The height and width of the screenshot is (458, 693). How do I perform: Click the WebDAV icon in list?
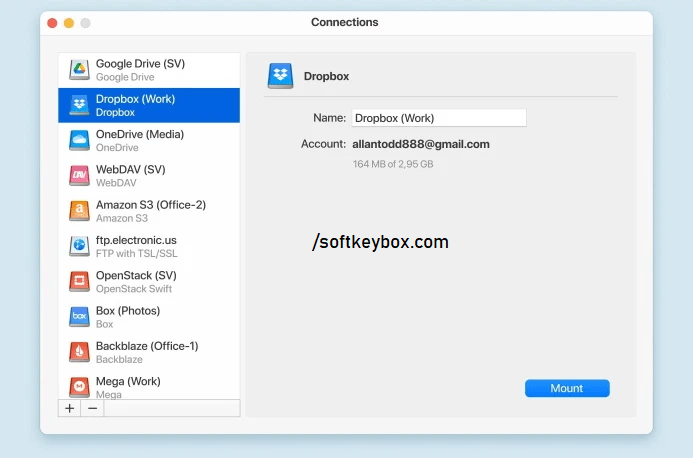click(x=79, y=176)
